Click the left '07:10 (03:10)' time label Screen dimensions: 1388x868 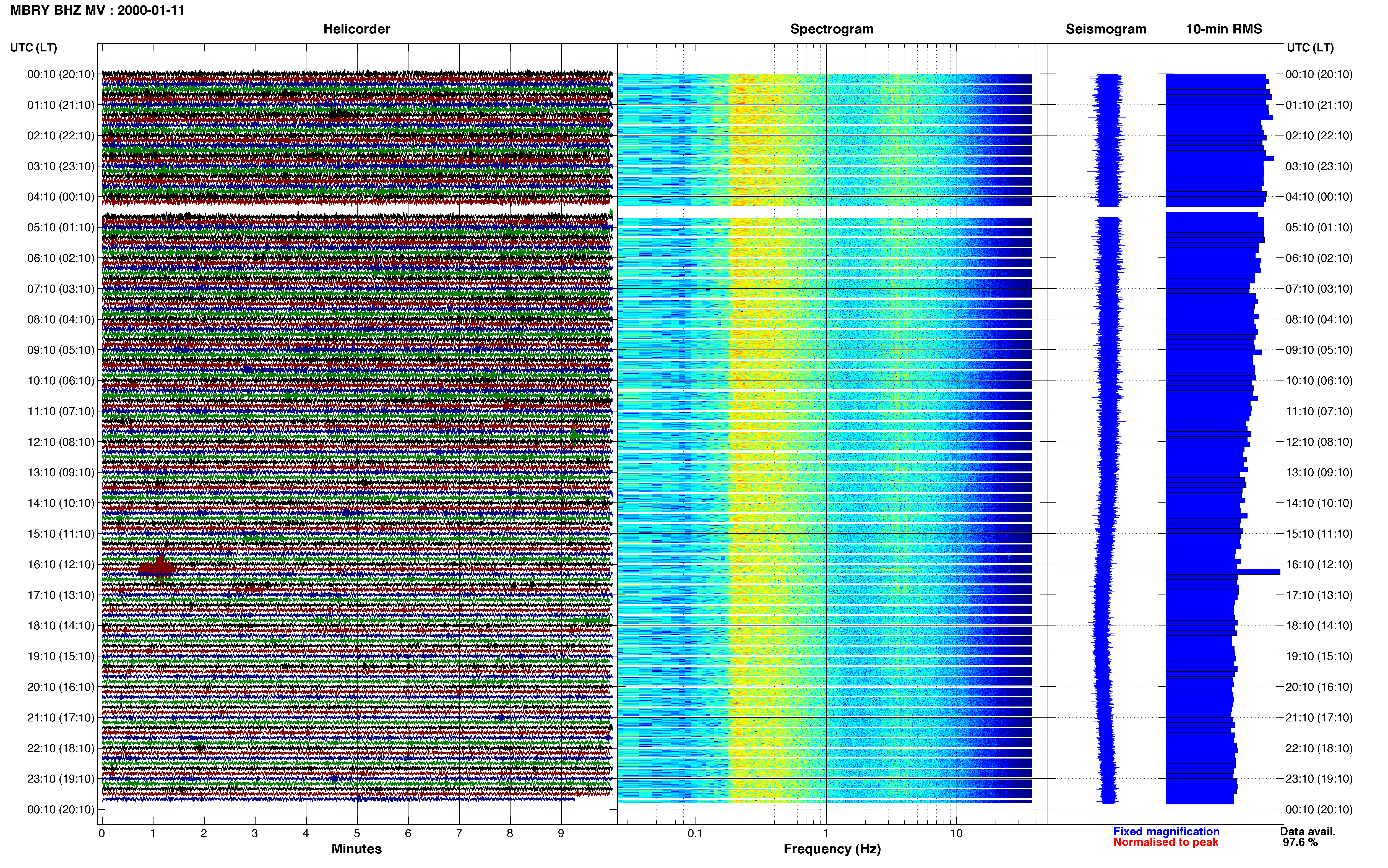pos(61,289)
